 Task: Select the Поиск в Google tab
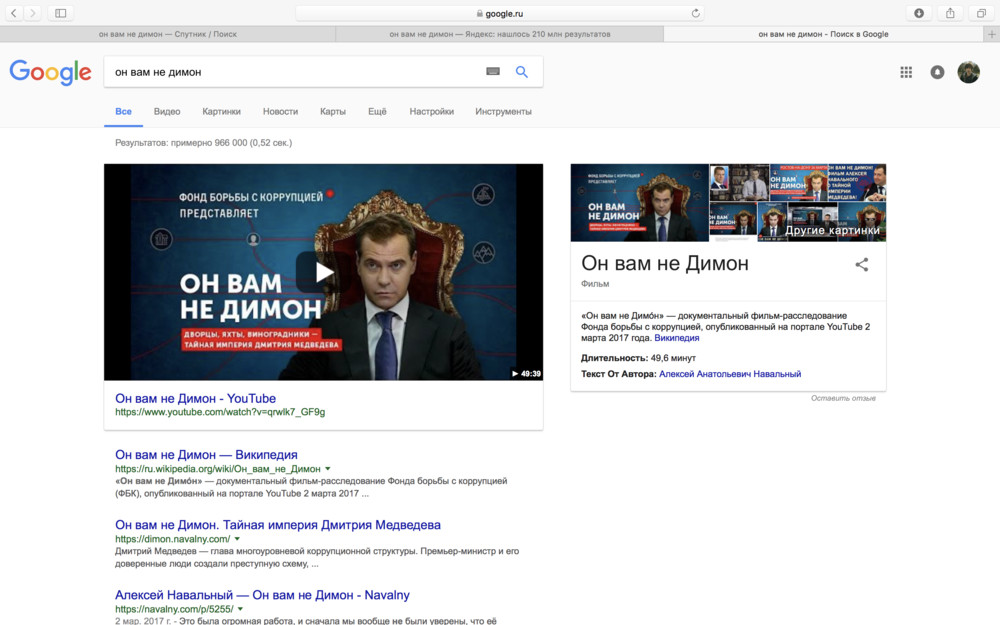(x=823, y=34)
